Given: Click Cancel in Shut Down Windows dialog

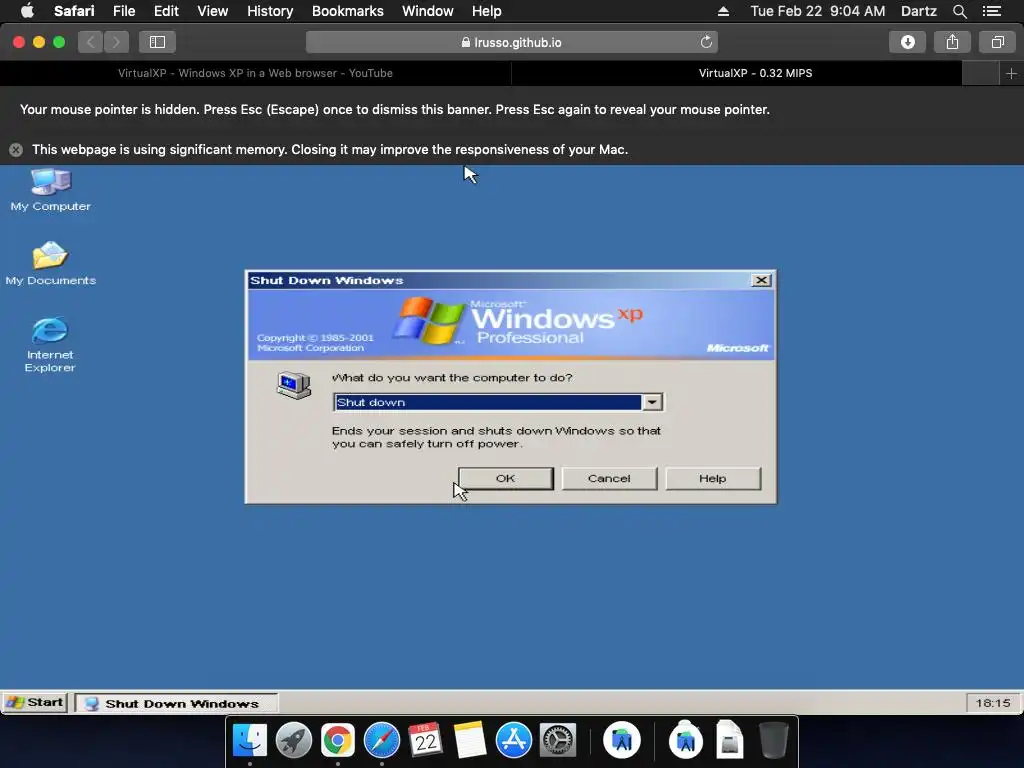Looking at the screenshot, I should tap(609, 478).
